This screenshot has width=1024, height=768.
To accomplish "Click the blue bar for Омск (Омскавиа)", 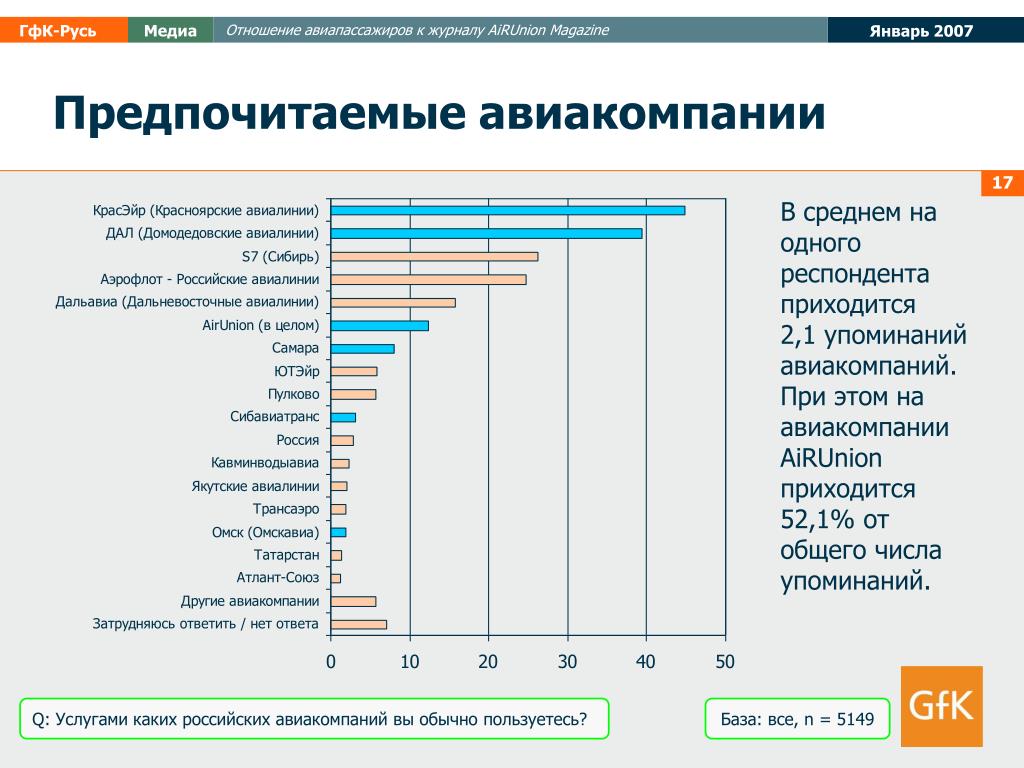I will tap(338, 532).
